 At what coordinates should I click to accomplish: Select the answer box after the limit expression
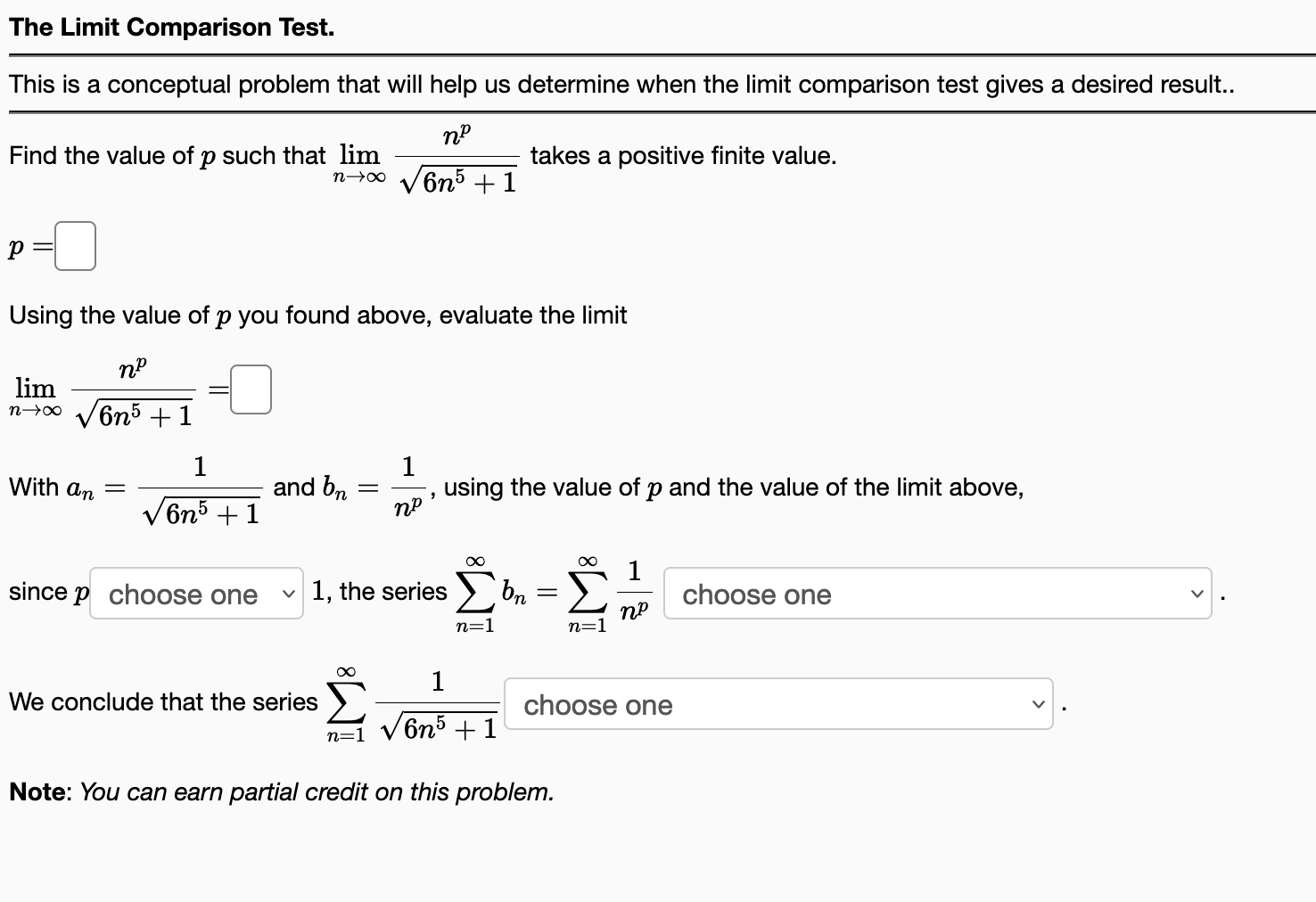[251, 389]
